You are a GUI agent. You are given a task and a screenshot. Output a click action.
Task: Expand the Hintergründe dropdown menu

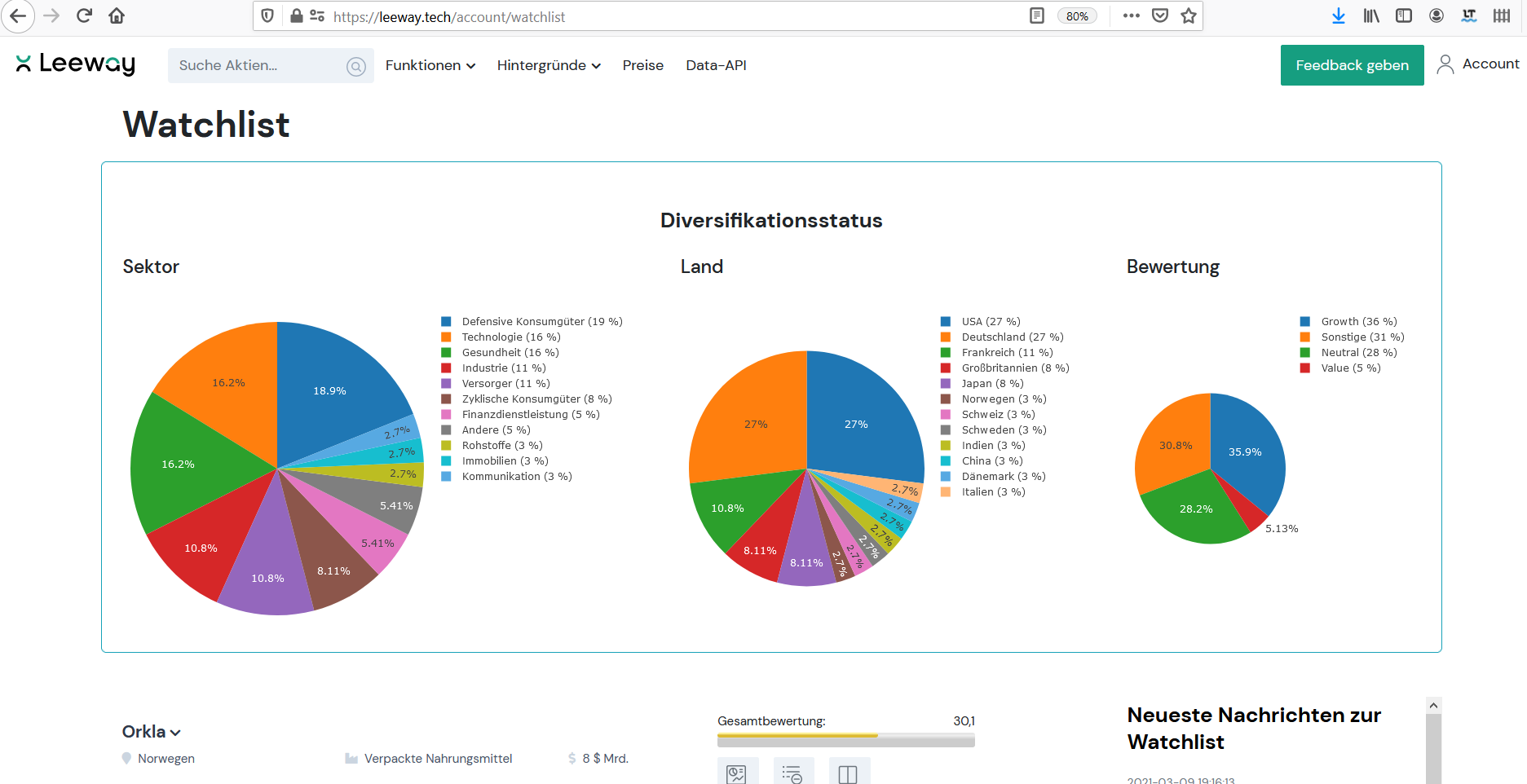[x=549, y=65]
